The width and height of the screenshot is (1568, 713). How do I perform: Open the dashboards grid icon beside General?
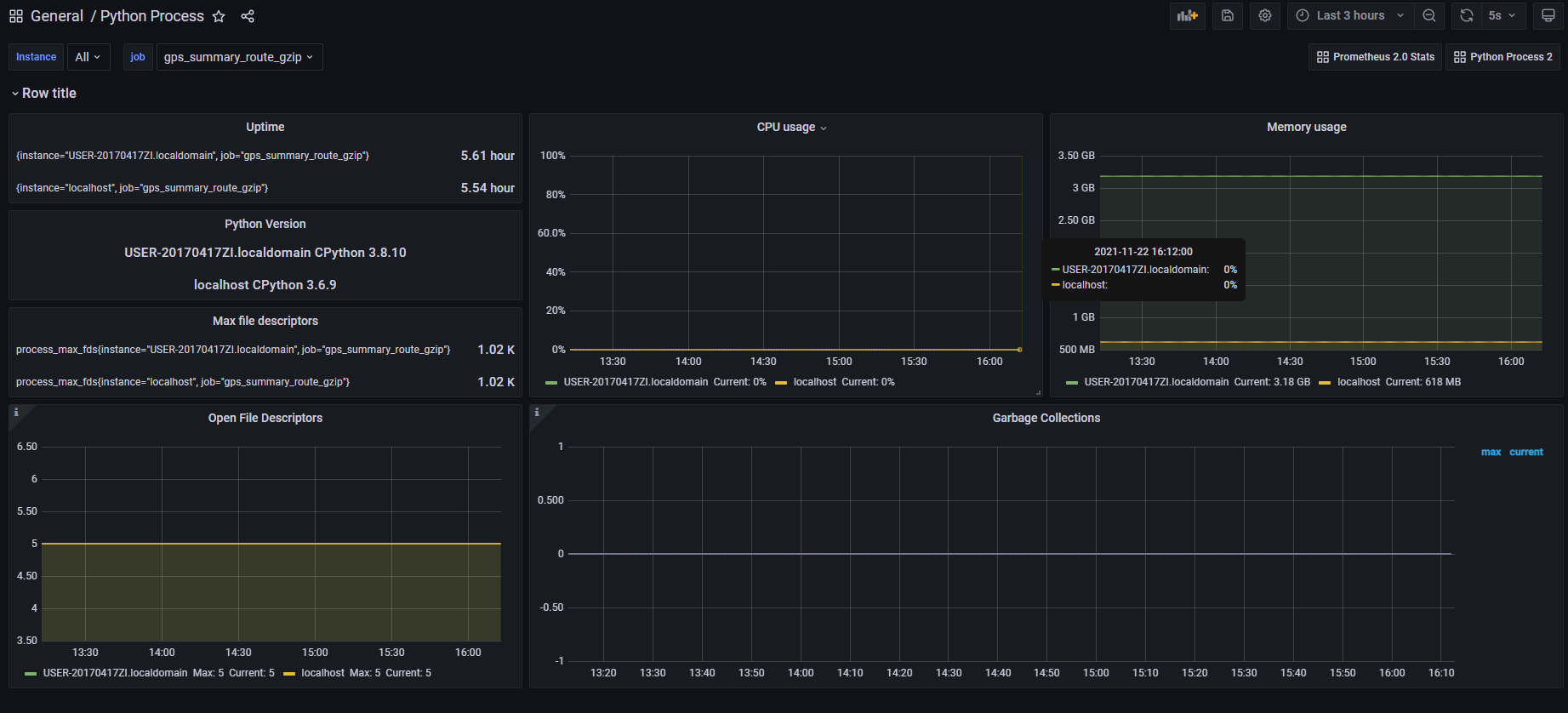16,16
